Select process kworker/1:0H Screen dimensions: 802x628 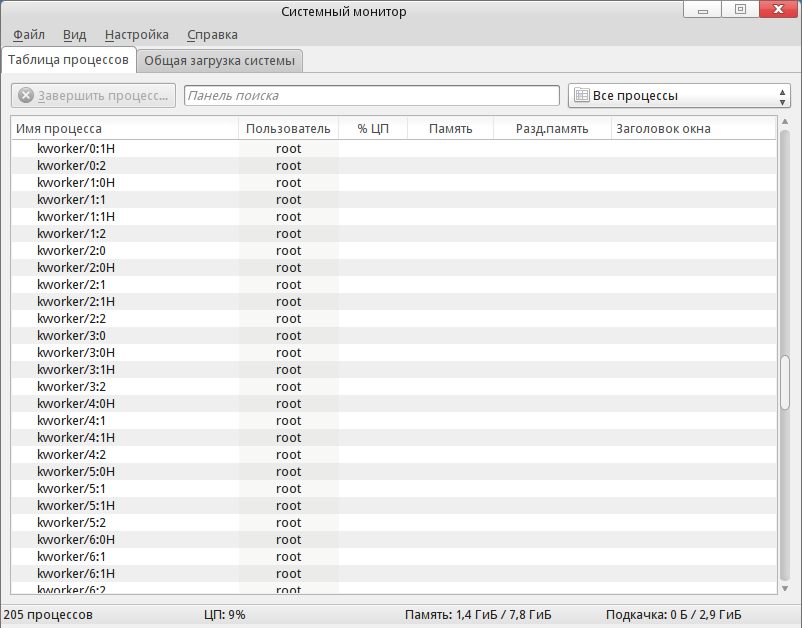pos(394,183)
